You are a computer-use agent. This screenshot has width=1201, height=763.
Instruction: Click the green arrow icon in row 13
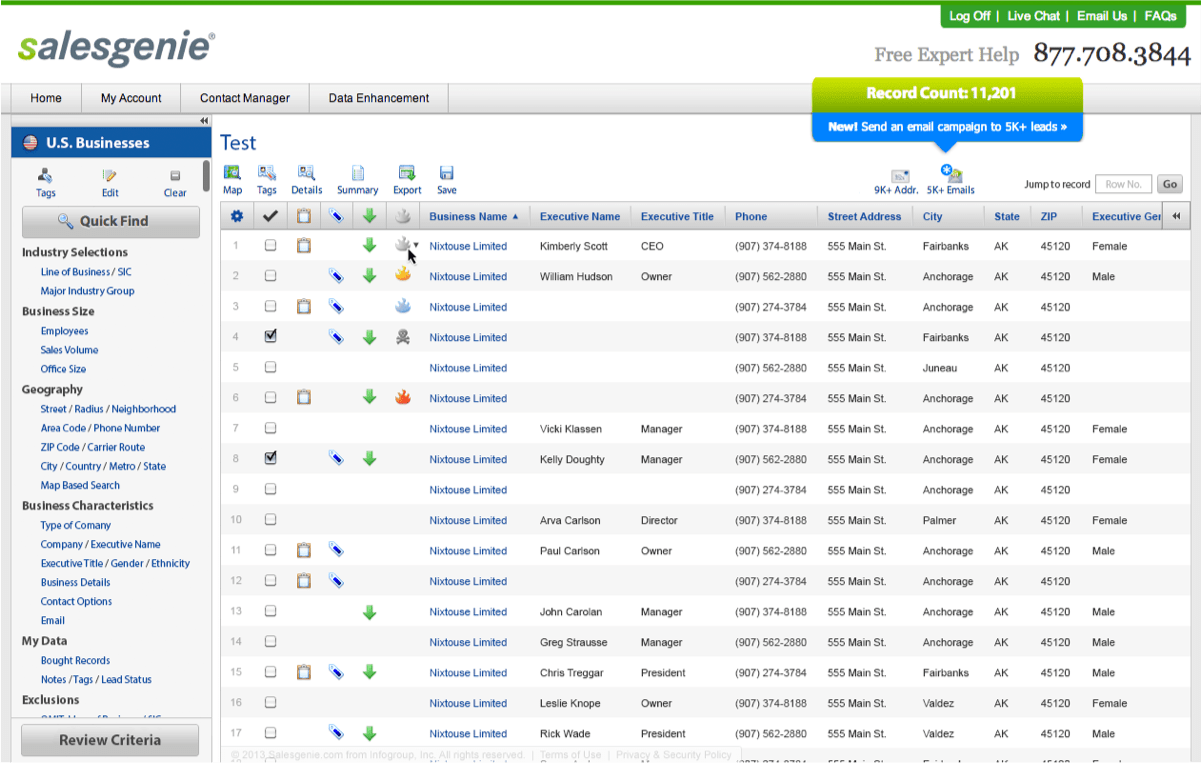[369, 612]
